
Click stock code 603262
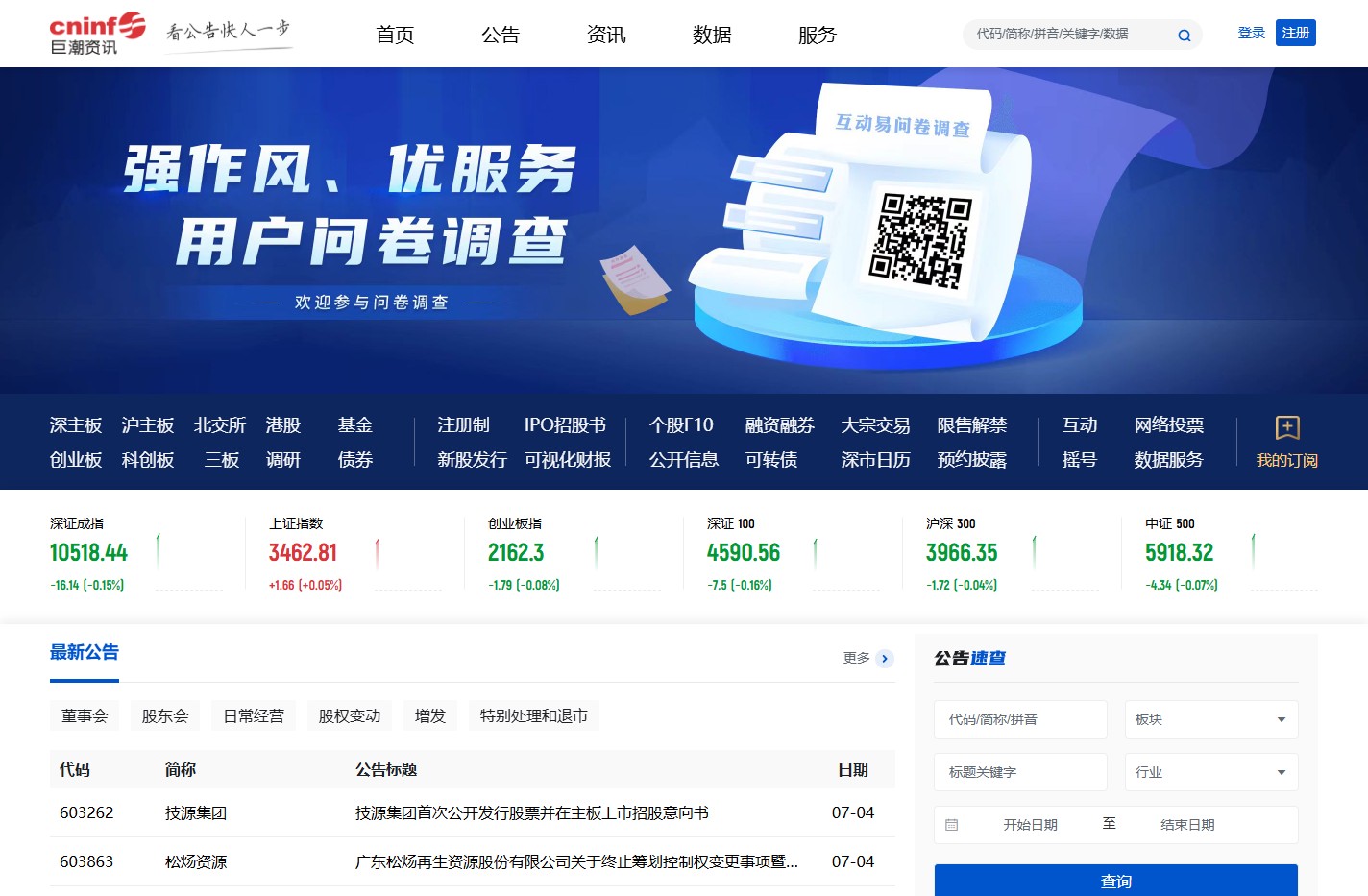click(x=86, y=813)
